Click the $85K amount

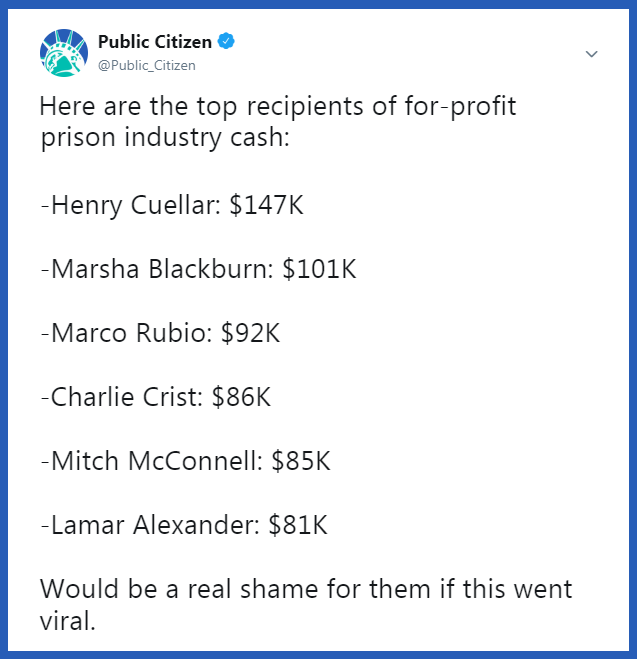tap(301, 460)
